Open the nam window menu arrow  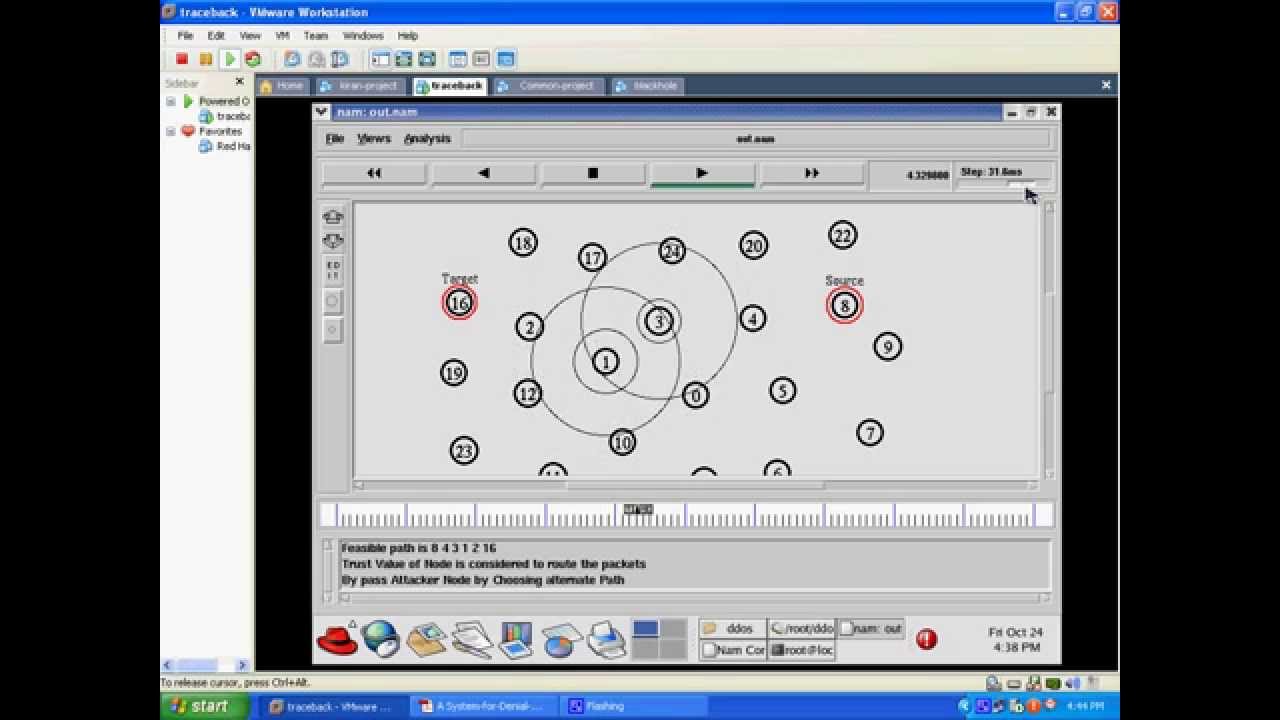click(321, 112)
